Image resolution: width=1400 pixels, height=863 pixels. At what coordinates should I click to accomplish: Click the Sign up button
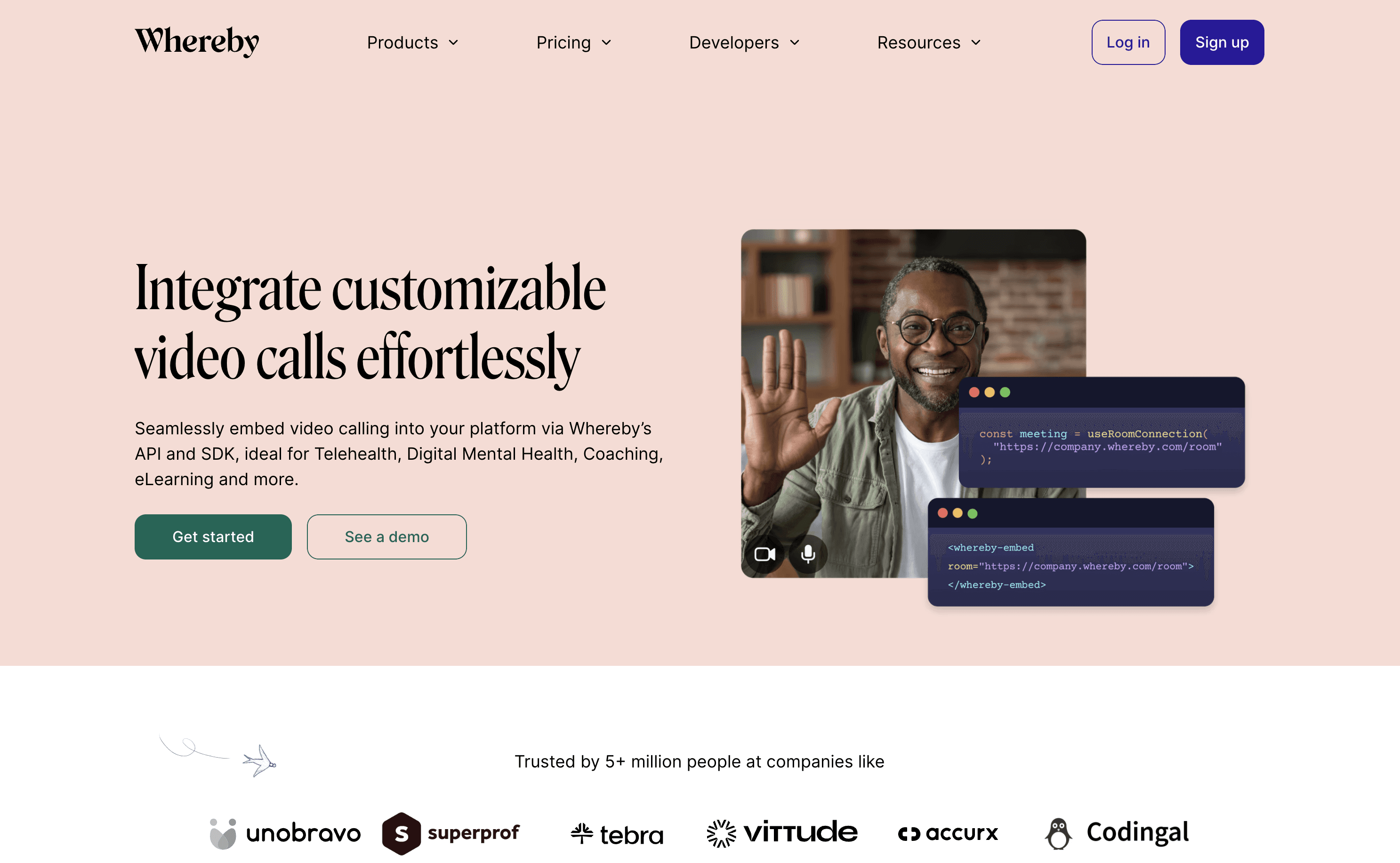click(x=1222, y=42)
